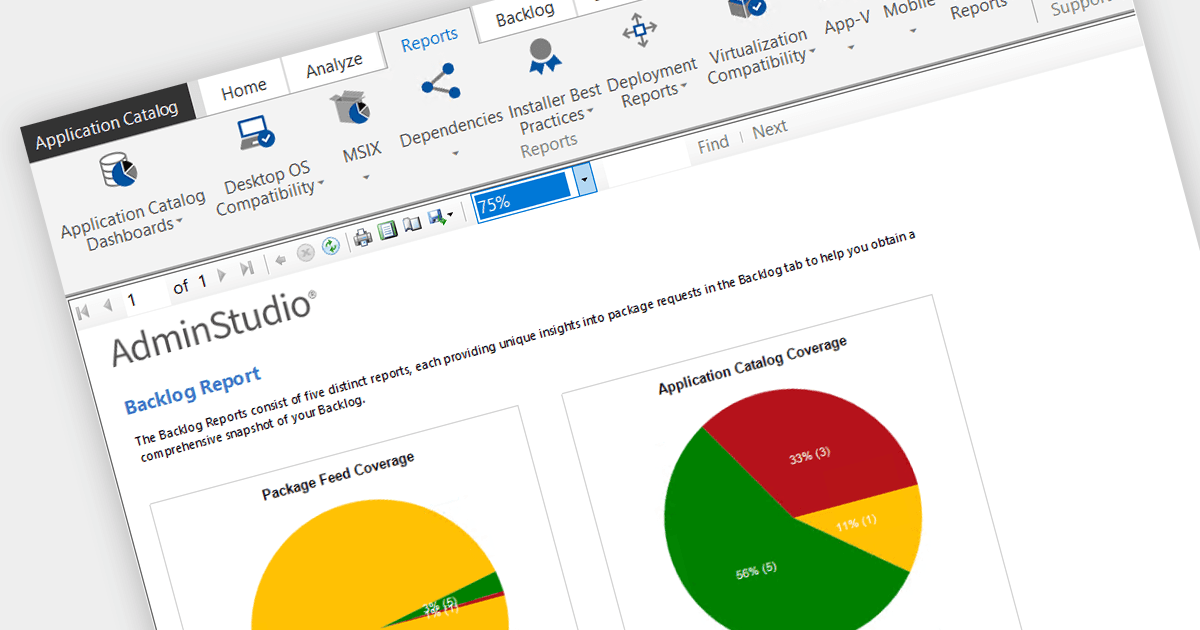The image size is (1200, 630).
Task: Click the current page number field
Action: click(x=146, y=295)
